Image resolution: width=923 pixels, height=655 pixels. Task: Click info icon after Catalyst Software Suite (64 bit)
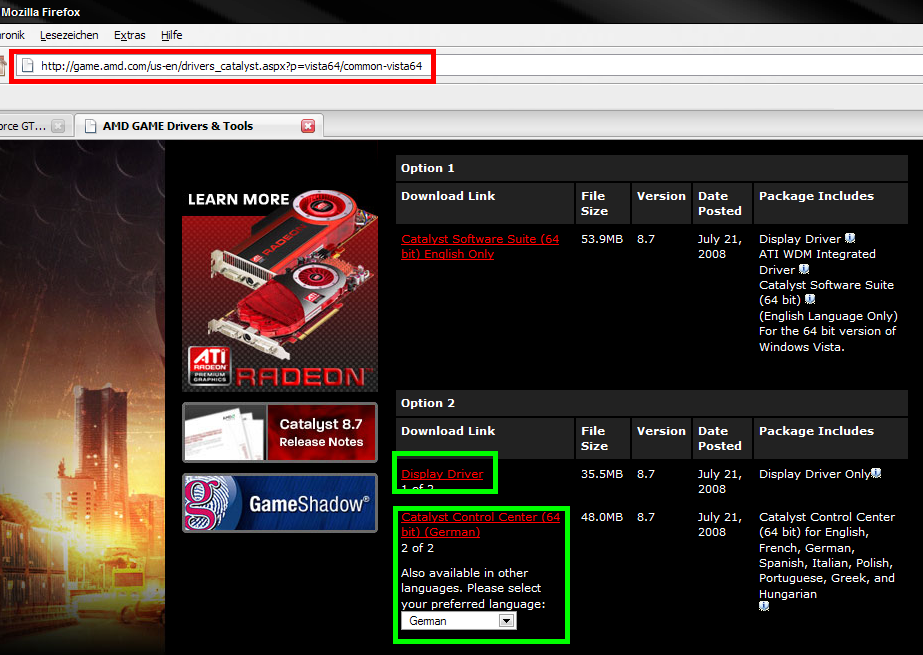point(810,300)
